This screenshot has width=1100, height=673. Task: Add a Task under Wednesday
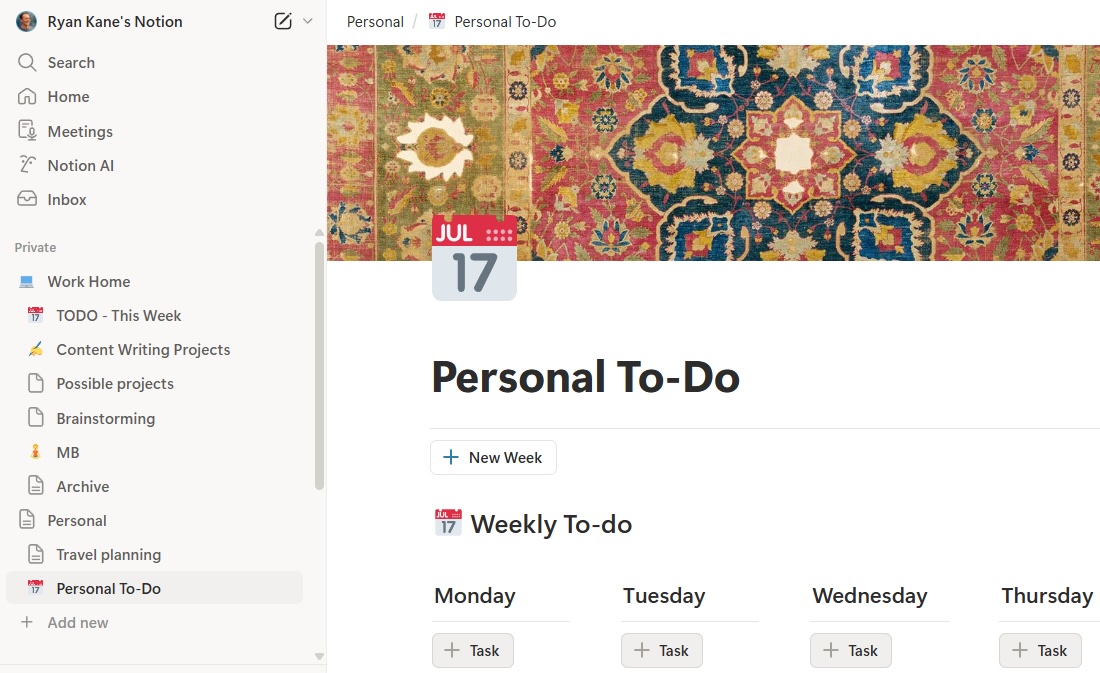850,650
